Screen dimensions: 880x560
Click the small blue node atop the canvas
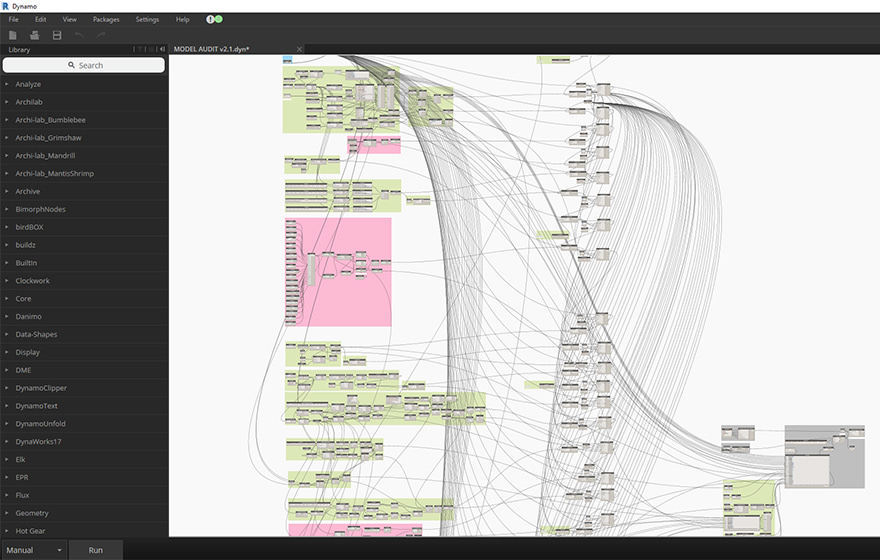287,59
